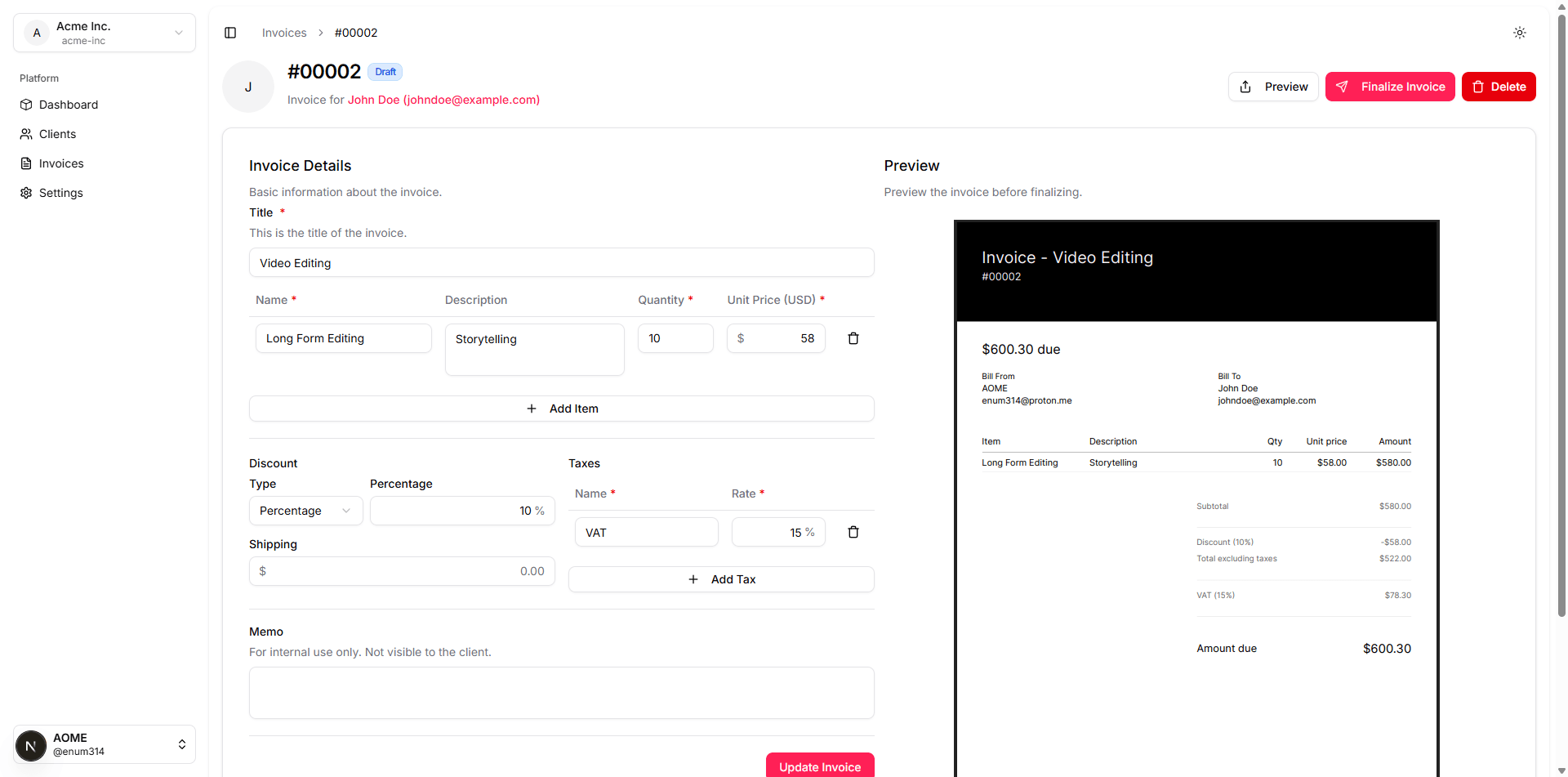Edit the Storytelling description box
Image resolution: width=1568 pixels, height=777 pixels.
(535, 350)
